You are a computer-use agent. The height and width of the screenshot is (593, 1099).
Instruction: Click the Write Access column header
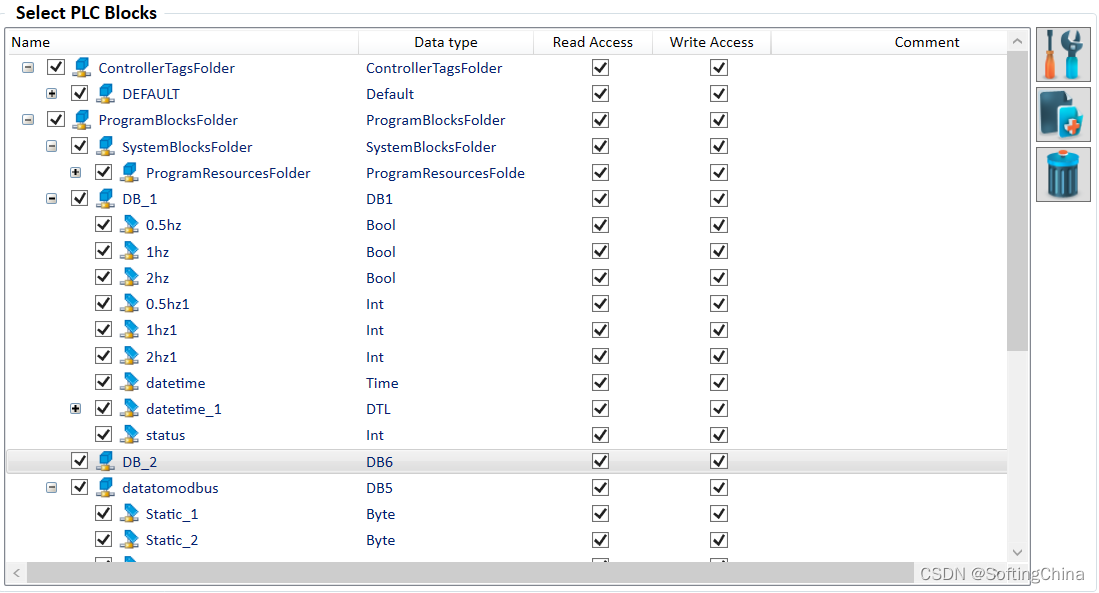pos(711,42)
